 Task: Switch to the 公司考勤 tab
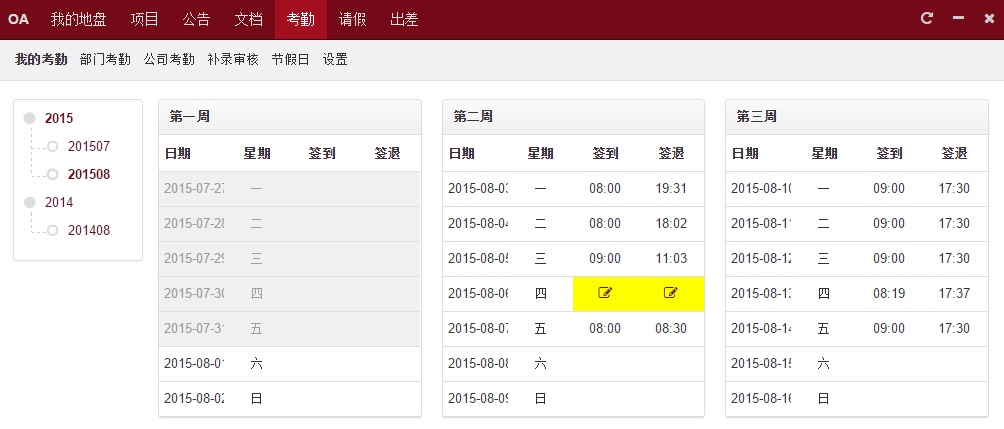[x=169, y=59]
